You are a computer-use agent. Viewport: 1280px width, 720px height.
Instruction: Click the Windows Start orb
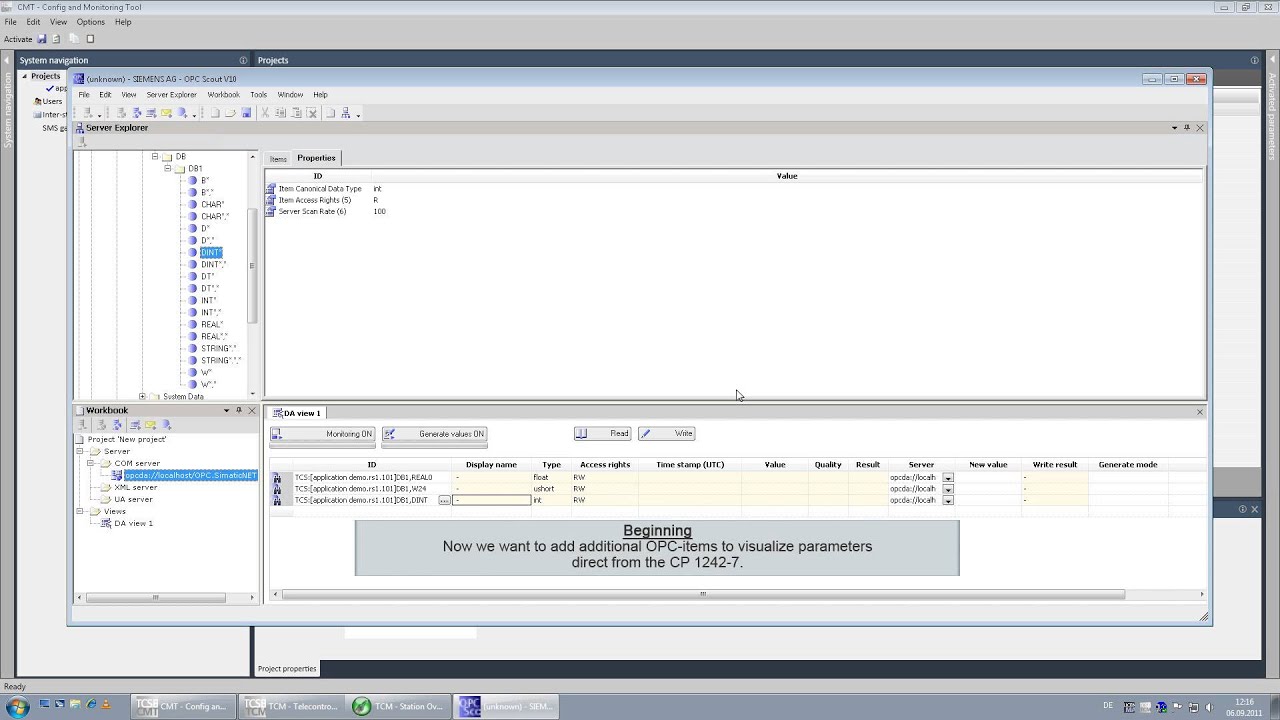pyautogui.click(x=17, y=707)
